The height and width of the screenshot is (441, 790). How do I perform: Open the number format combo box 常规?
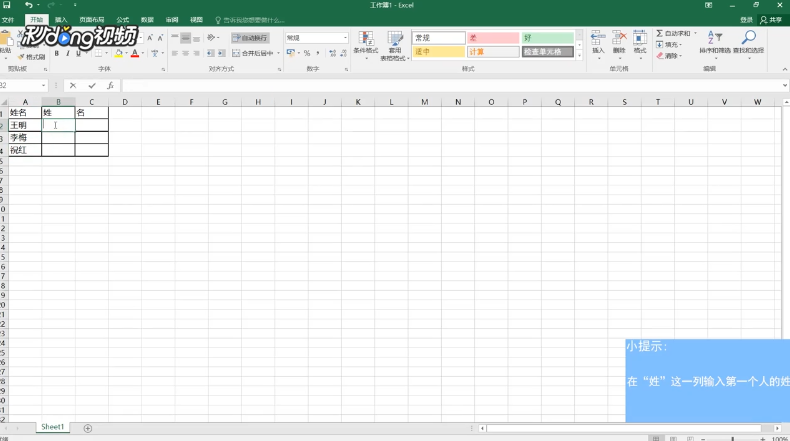pyautogui.click(x=317, y=38)
